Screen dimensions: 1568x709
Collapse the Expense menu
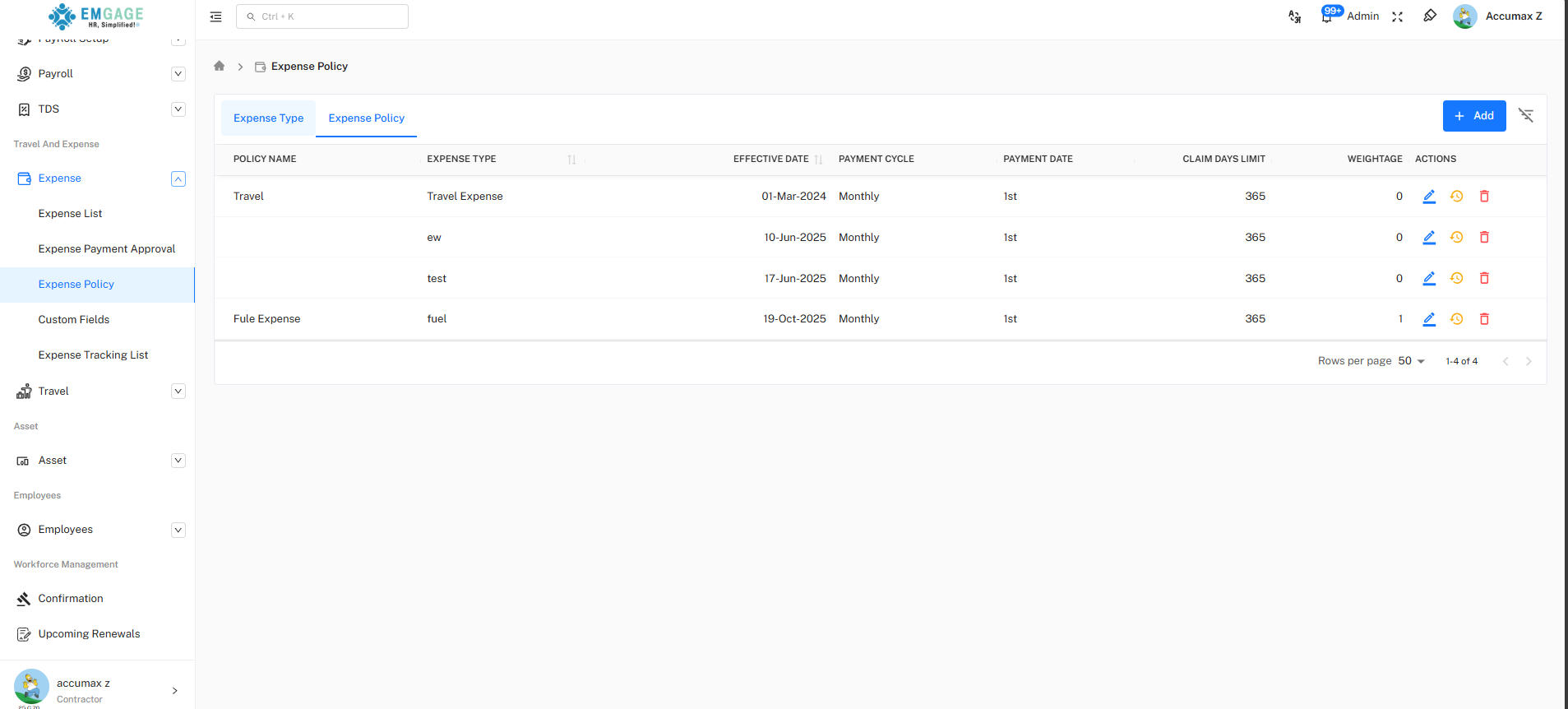pyautogui.click(x=178, y=178)
